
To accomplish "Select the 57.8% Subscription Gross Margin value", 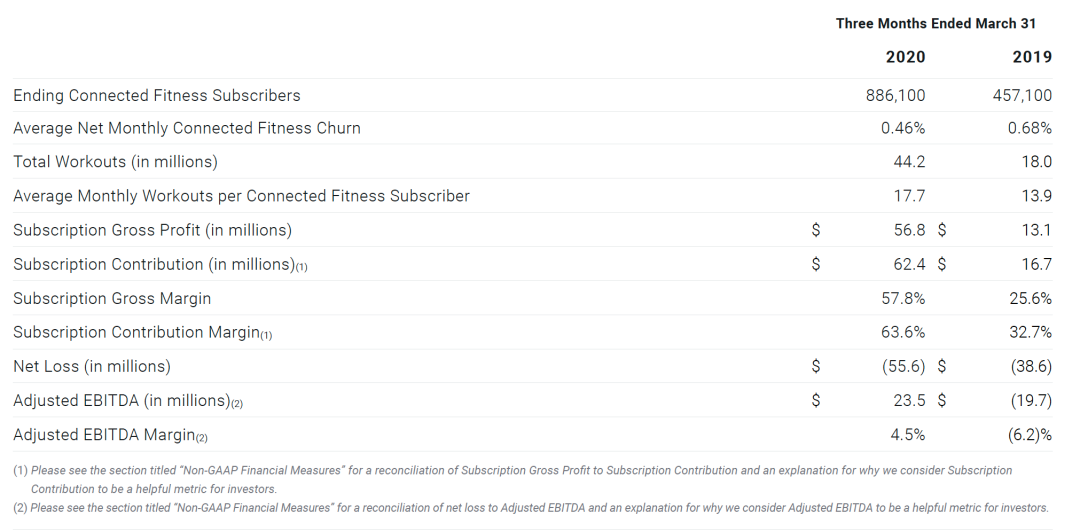I will (x=903, y=298).
